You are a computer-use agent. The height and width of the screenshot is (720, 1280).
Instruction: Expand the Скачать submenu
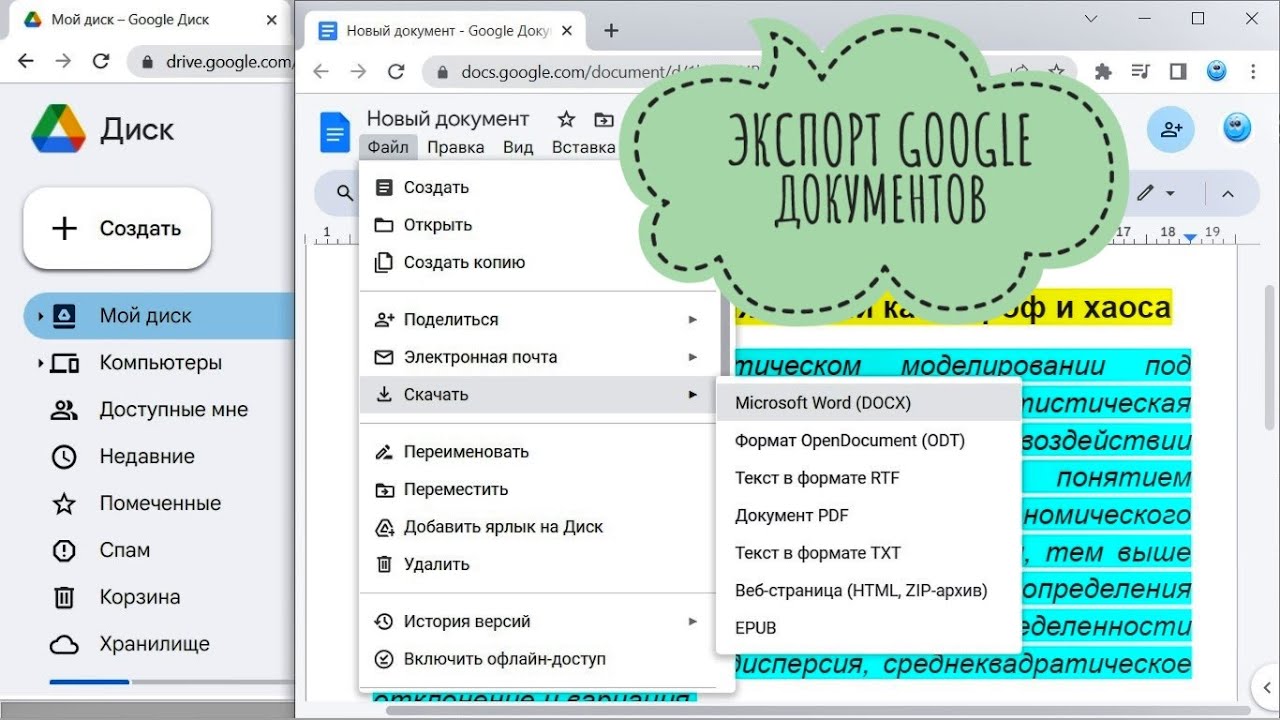539,394
